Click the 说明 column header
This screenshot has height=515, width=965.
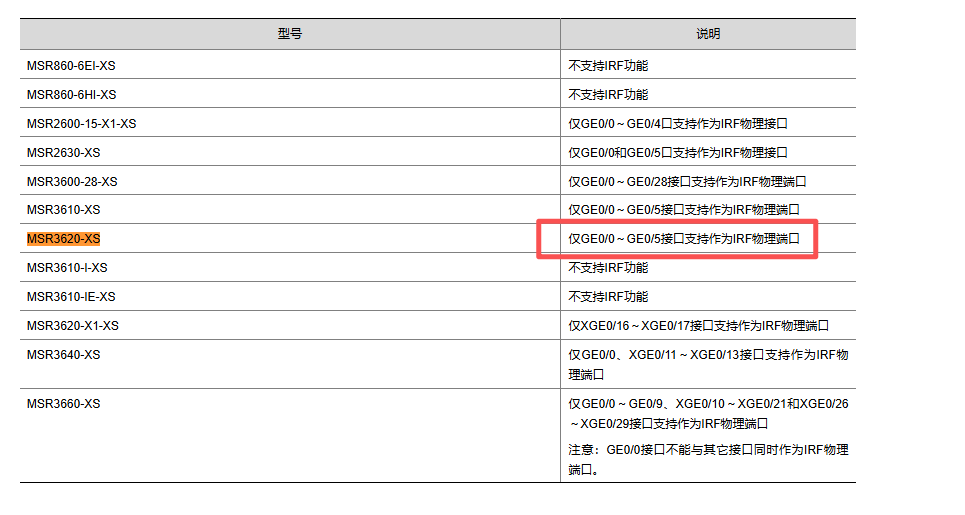pos(708,34)
